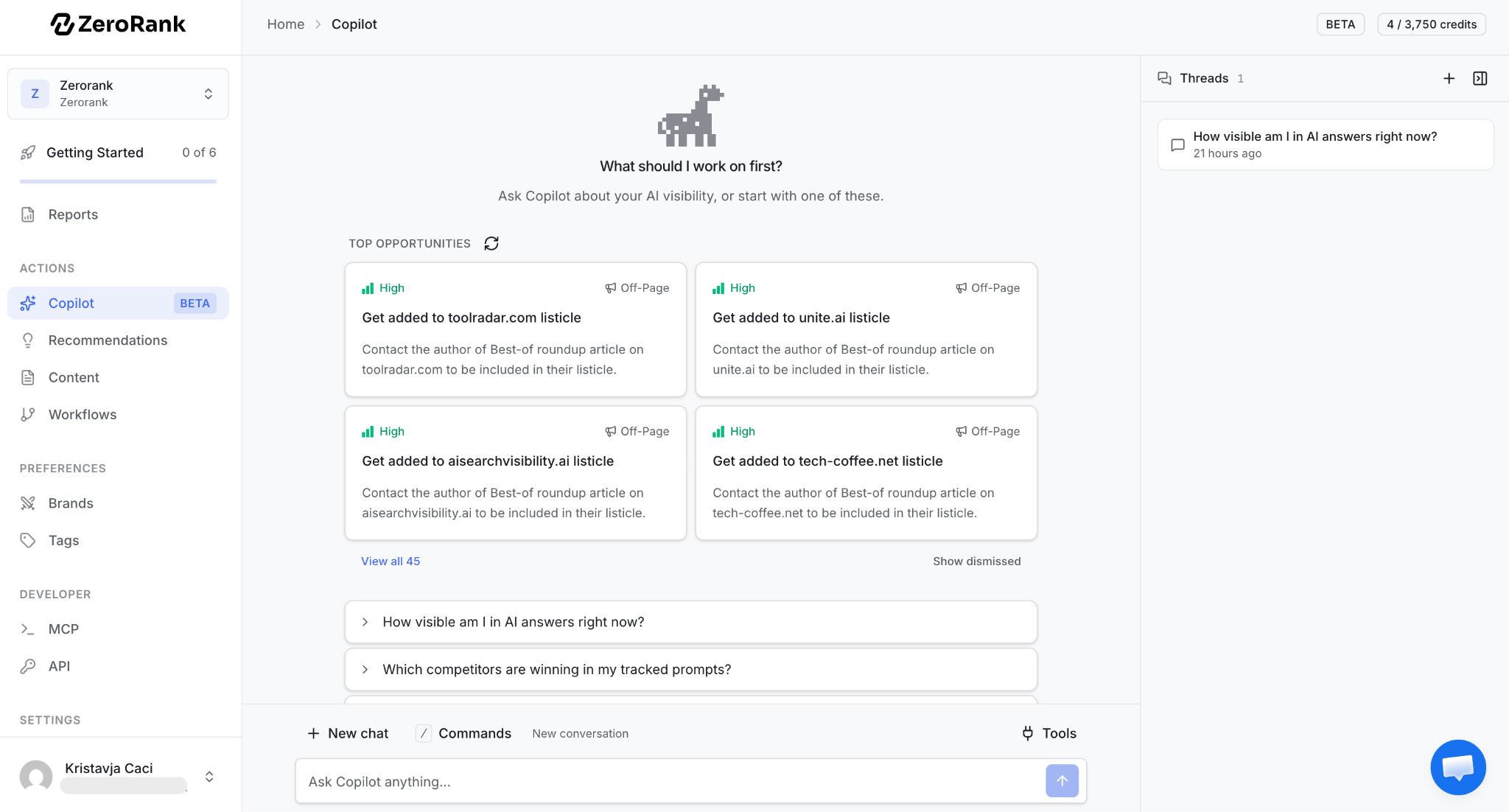Open the Commands slash menu
This screenshot has height=812, width=1509.
(x=463, y=733)
